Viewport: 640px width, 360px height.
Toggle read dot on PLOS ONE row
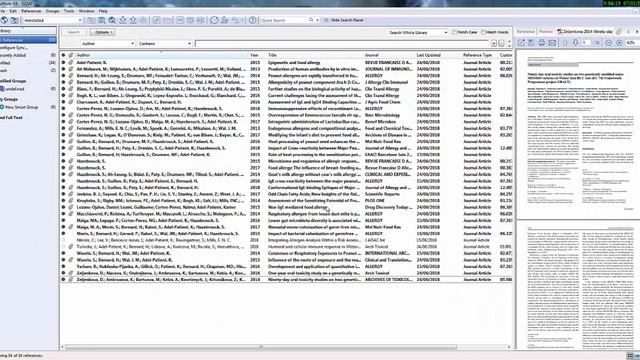63,200
